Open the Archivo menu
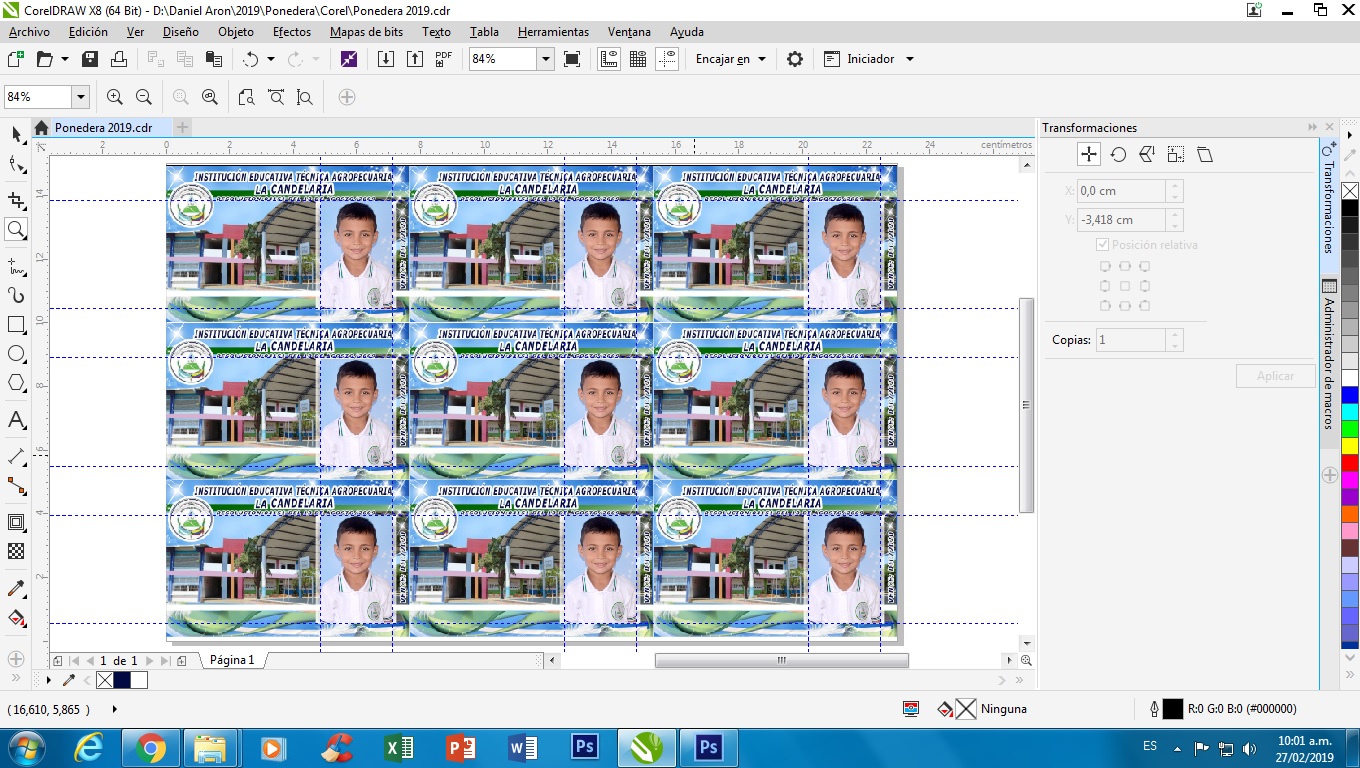 [29, 32]
